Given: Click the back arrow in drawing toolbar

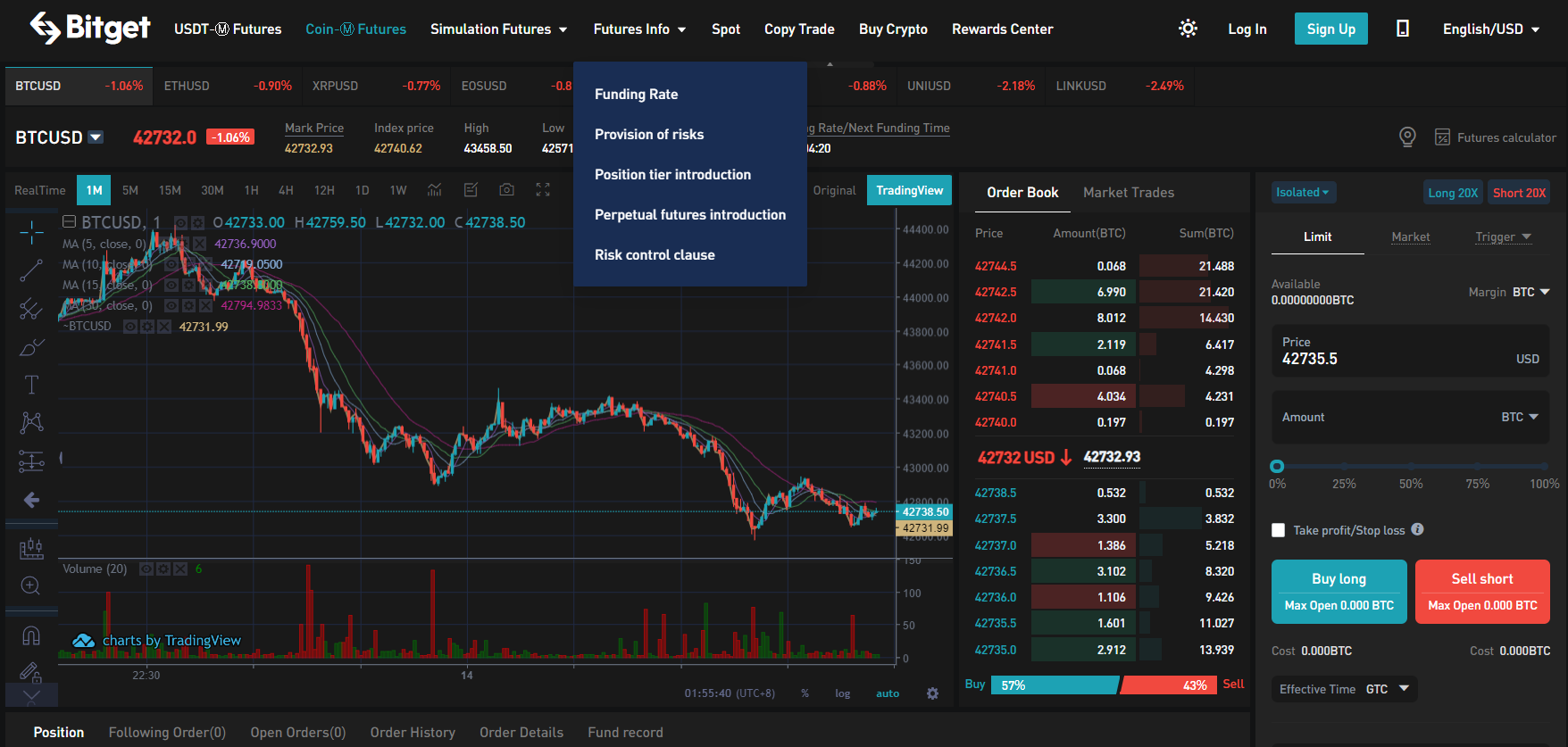Looking at the screenshot, I should pyautogui.click(x=31, y=500).
